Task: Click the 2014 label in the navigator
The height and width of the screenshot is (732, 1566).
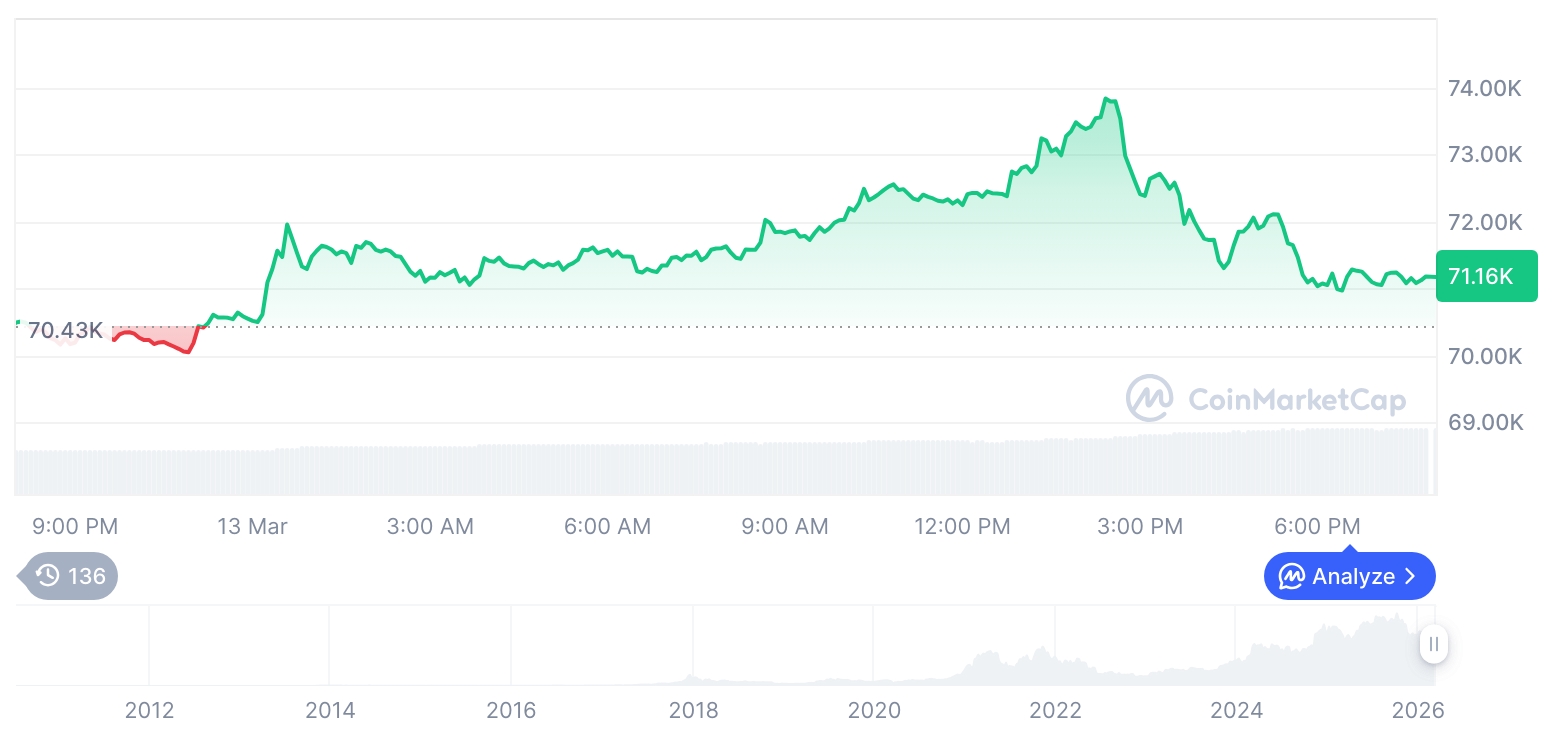Action: pos(330,711)
